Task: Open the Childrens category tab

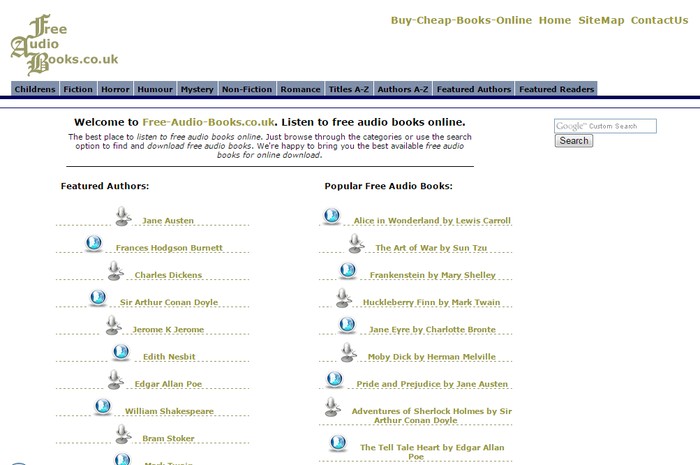Action: click(x=35, y=89)
